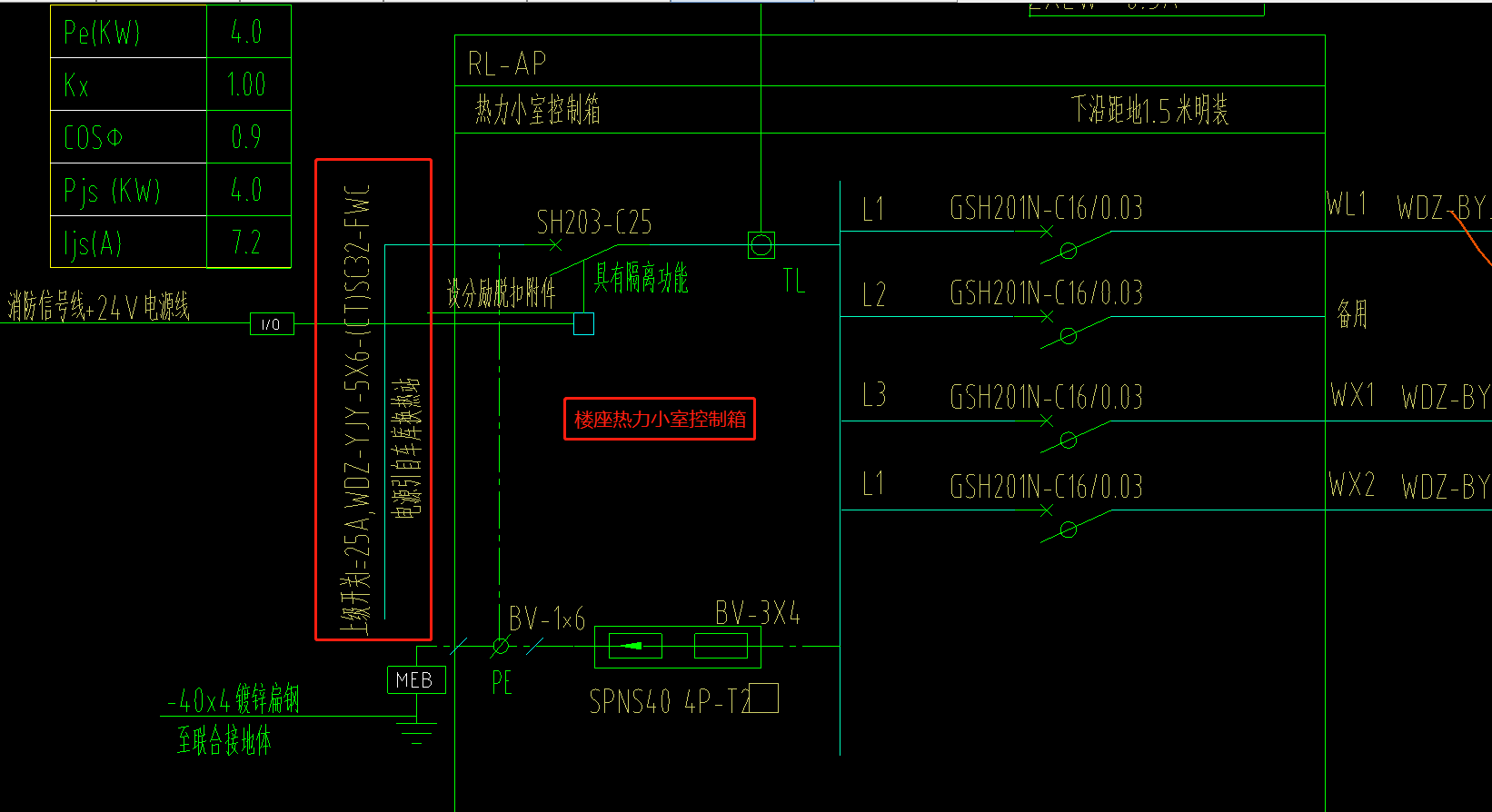Click the WX1 circuit label
This screenshot has width=1492, height=812.
click(x=1353, y=396)
